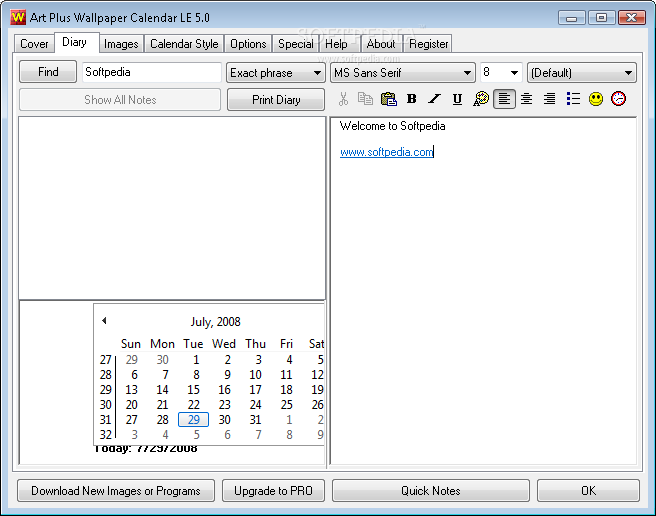Click the Wed column header in calendar
Viewport: 656px width, 516px height.
tap(224, 344)
